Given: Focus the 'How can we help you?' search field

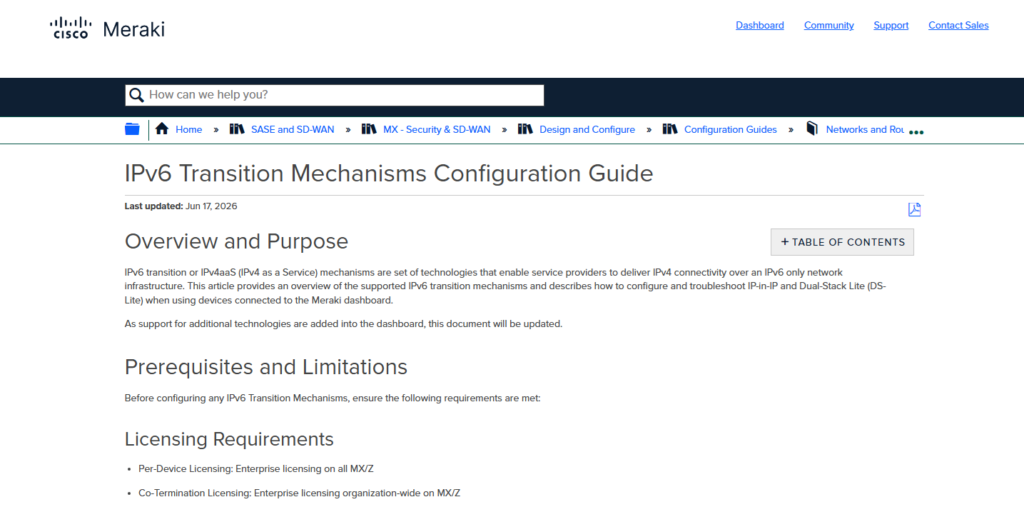Looking at the screenshot, I should click(x=334, y=95).
